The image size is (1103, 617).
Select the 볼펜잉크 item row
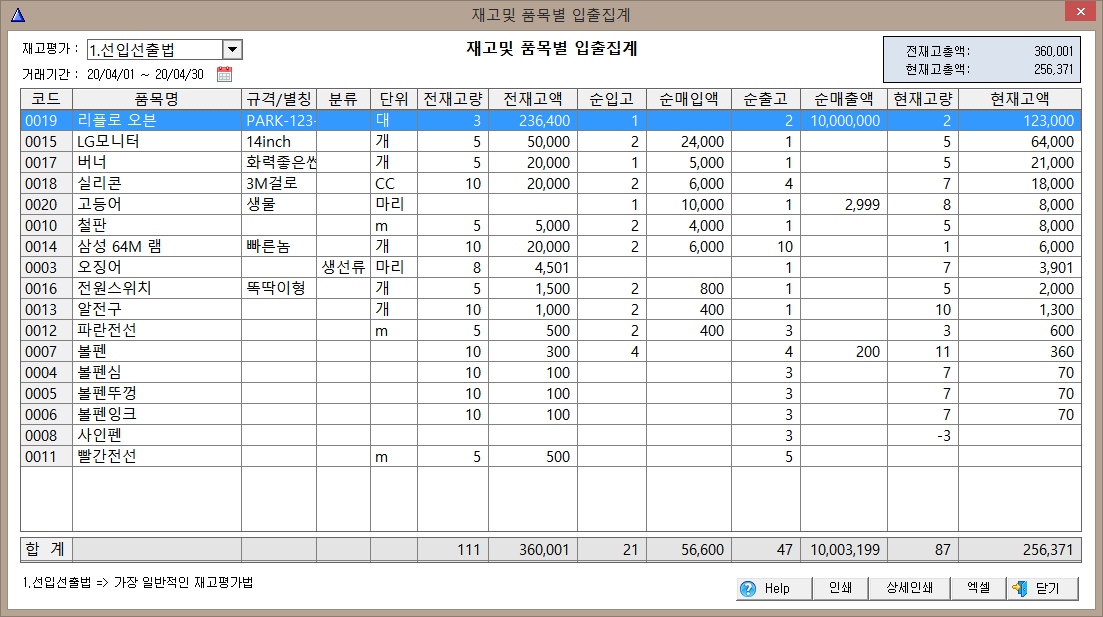point(551,415)
